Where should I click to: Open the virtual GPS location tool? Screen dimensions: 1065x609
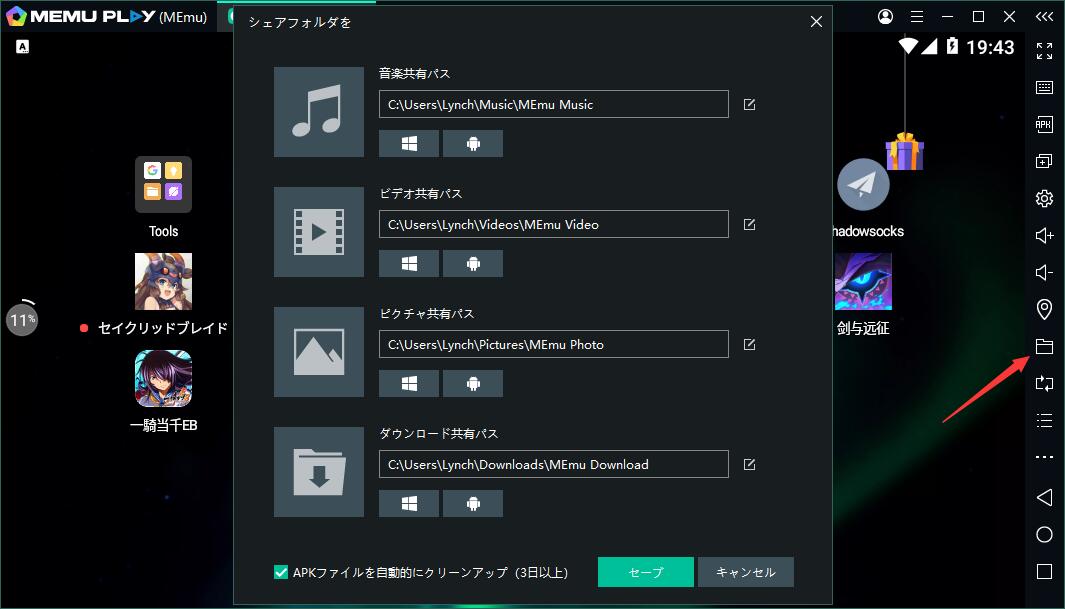point(1044,309)
